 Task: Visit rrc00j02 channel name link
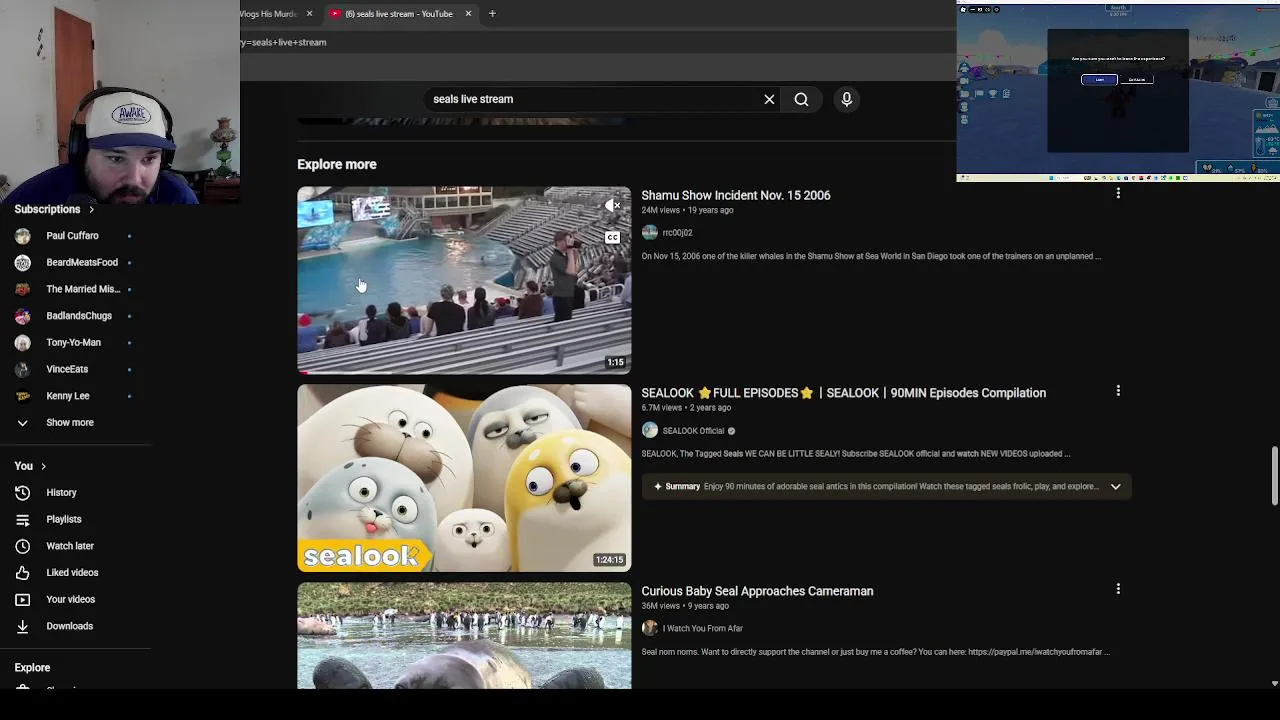coord(677,233)
